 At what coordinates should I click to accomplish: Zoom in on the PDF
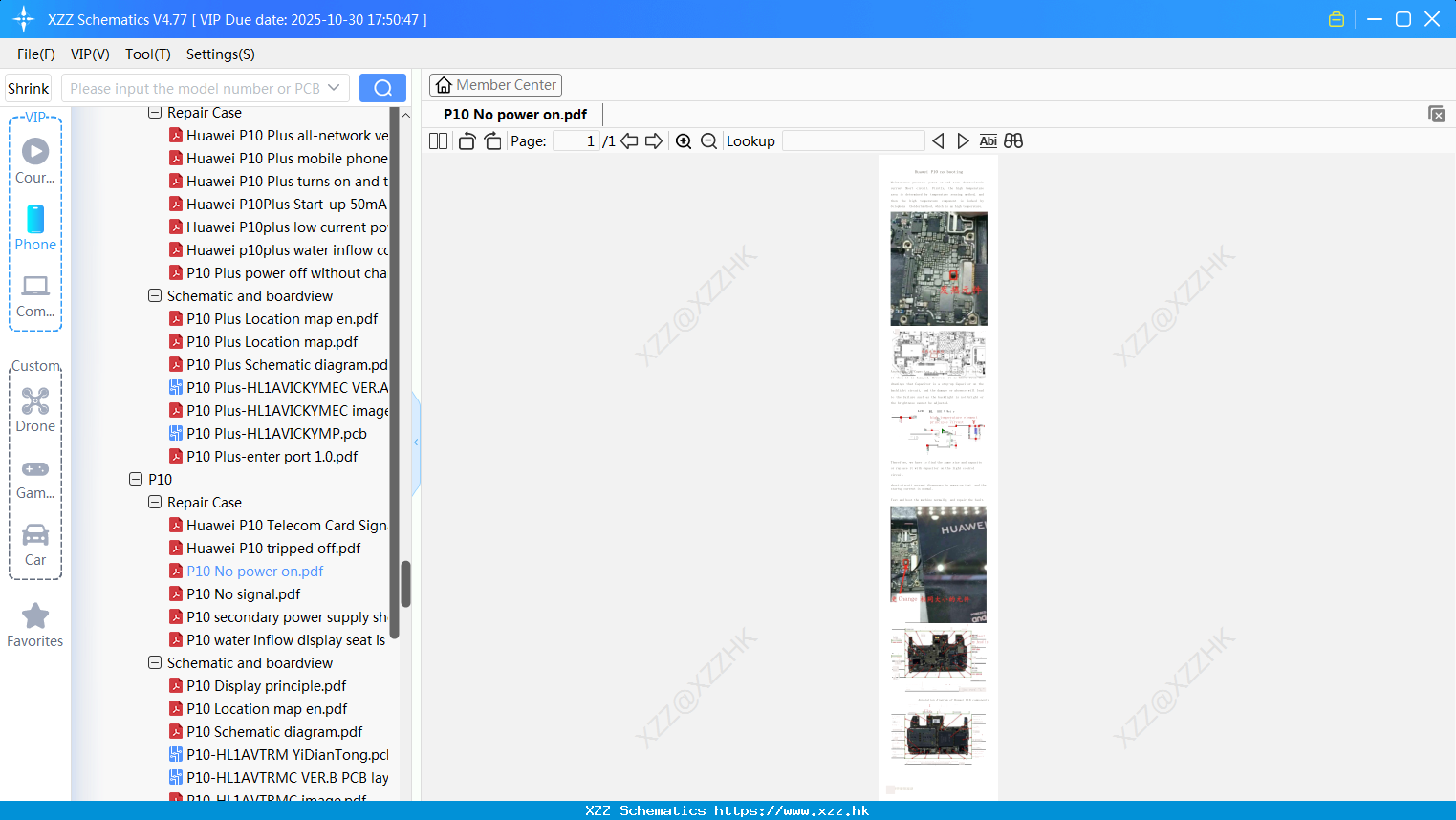coord(684,141)
